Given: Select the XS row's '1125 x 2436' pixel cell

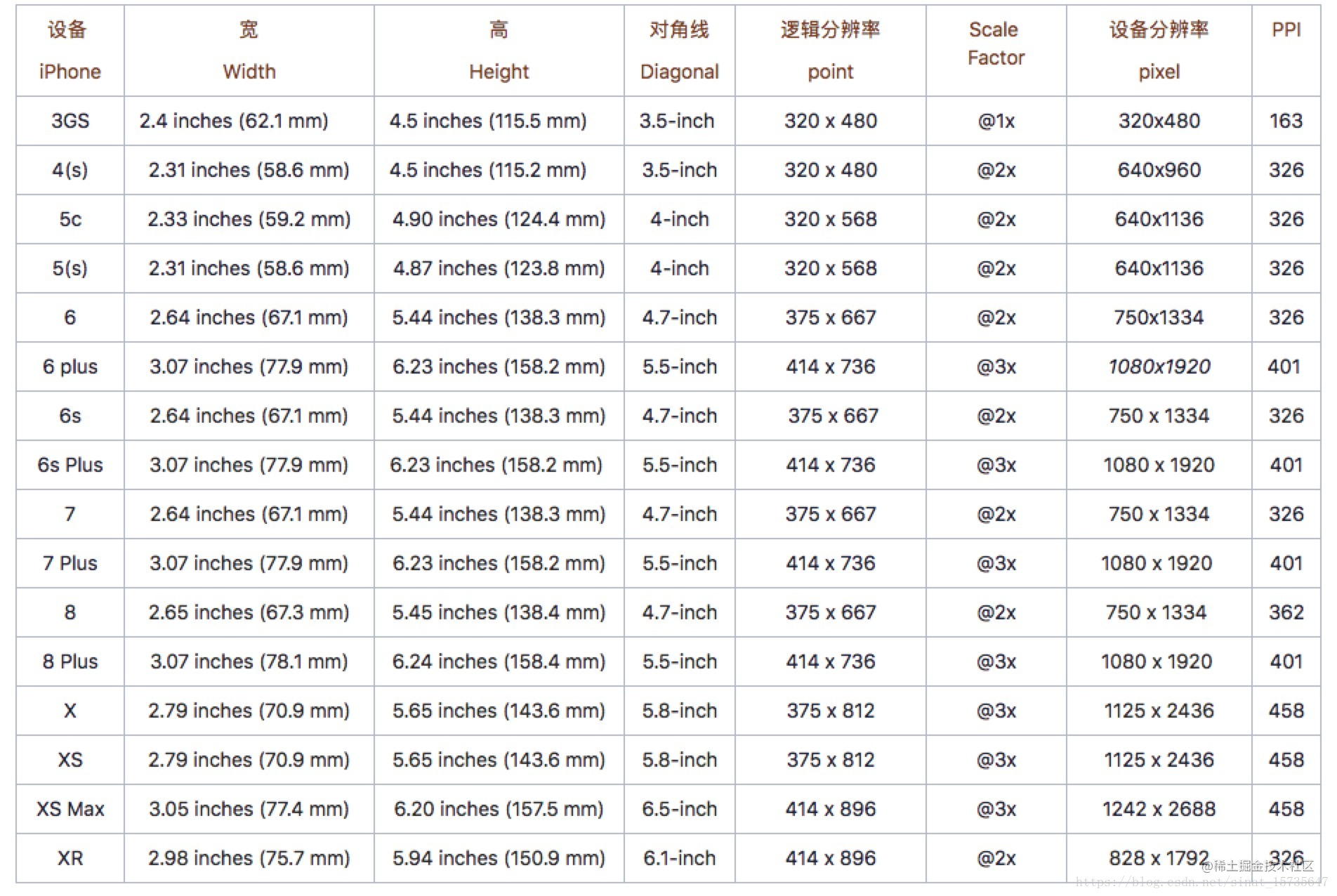Looking at the screenshot, I should (x=1159, y=760).
